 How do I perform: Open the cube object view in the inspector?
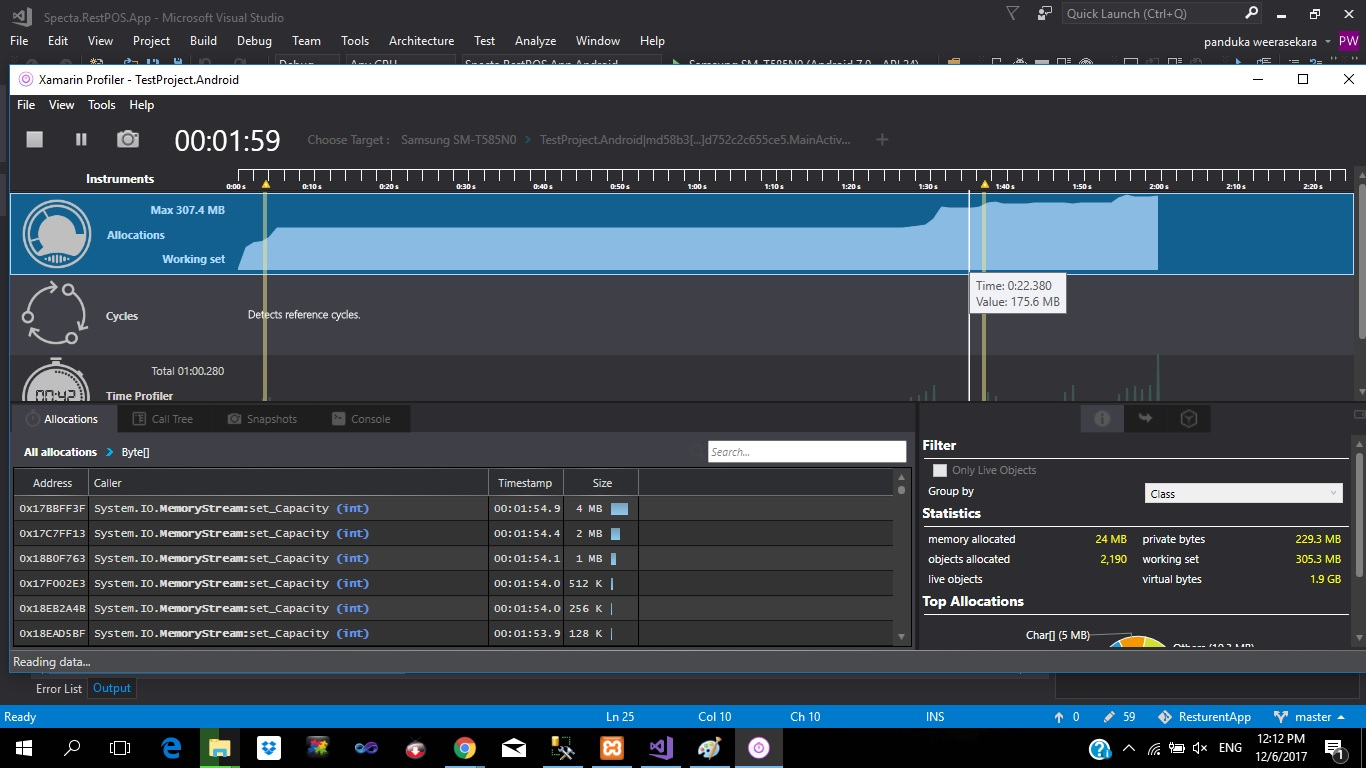(1189, 419)
